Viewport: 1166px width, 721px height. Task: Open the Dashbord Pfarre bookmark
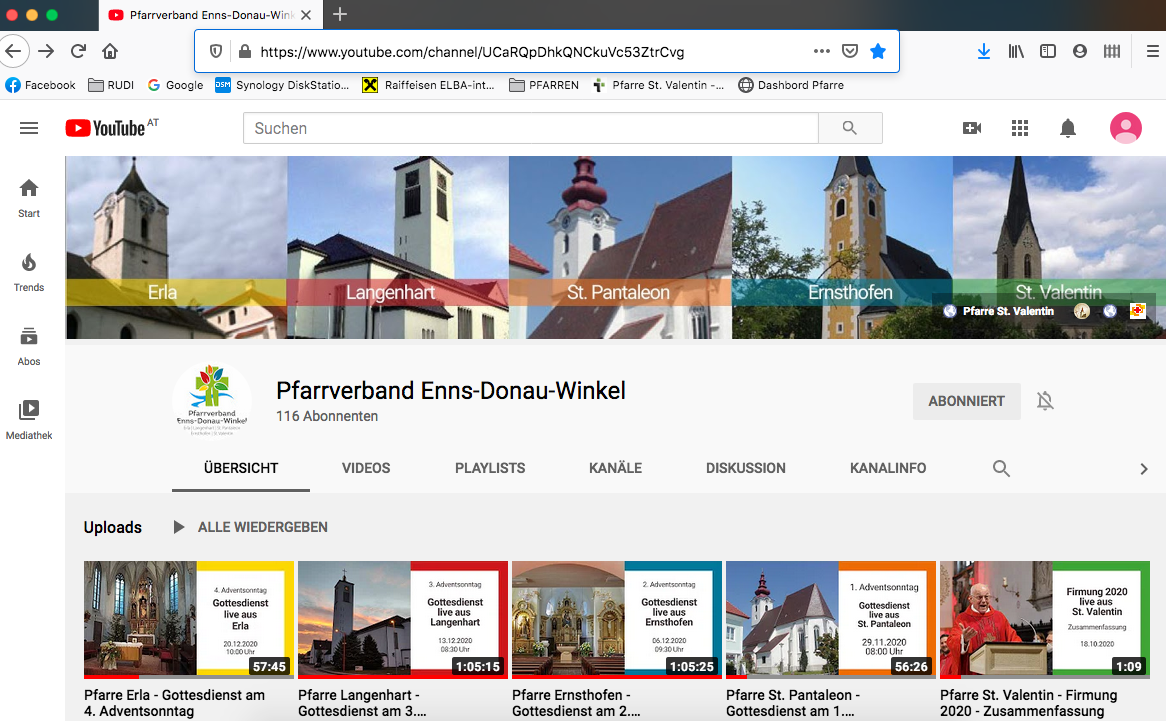click(791, 85)
